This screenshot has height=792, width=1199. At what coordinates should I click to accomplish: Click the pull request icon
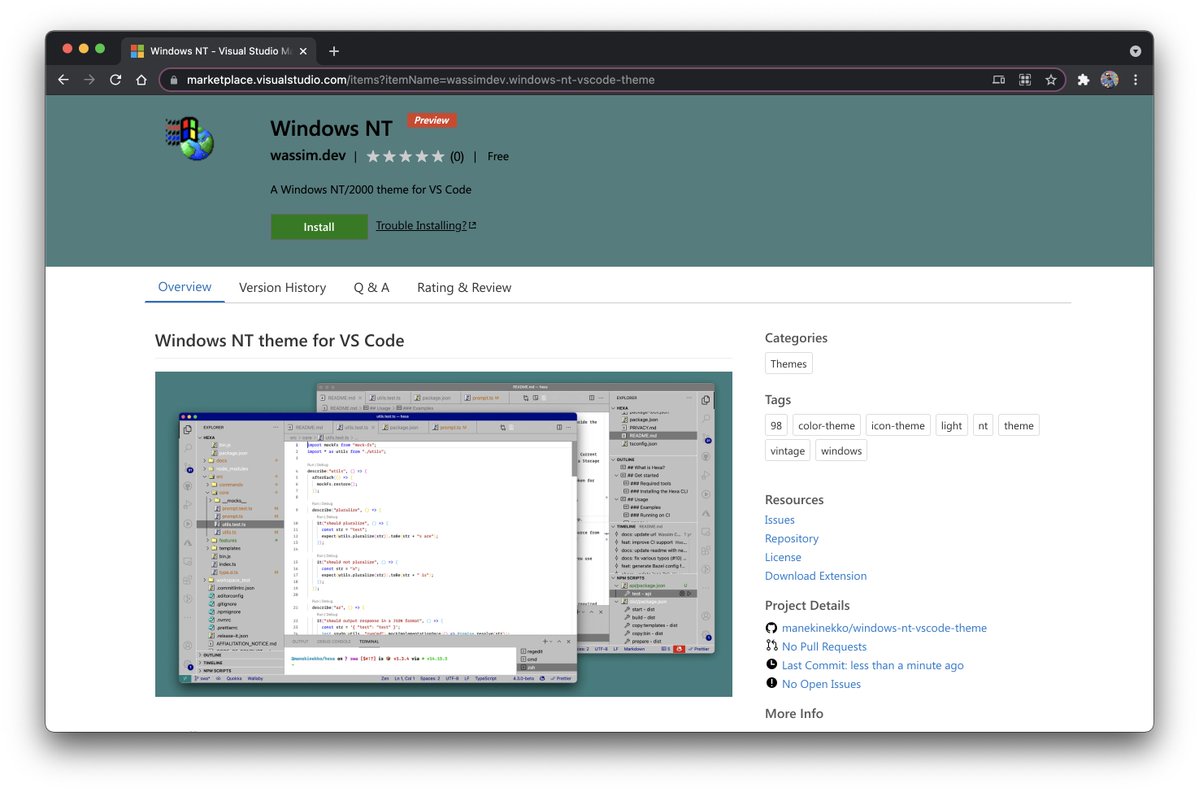[x=772, y=646]
